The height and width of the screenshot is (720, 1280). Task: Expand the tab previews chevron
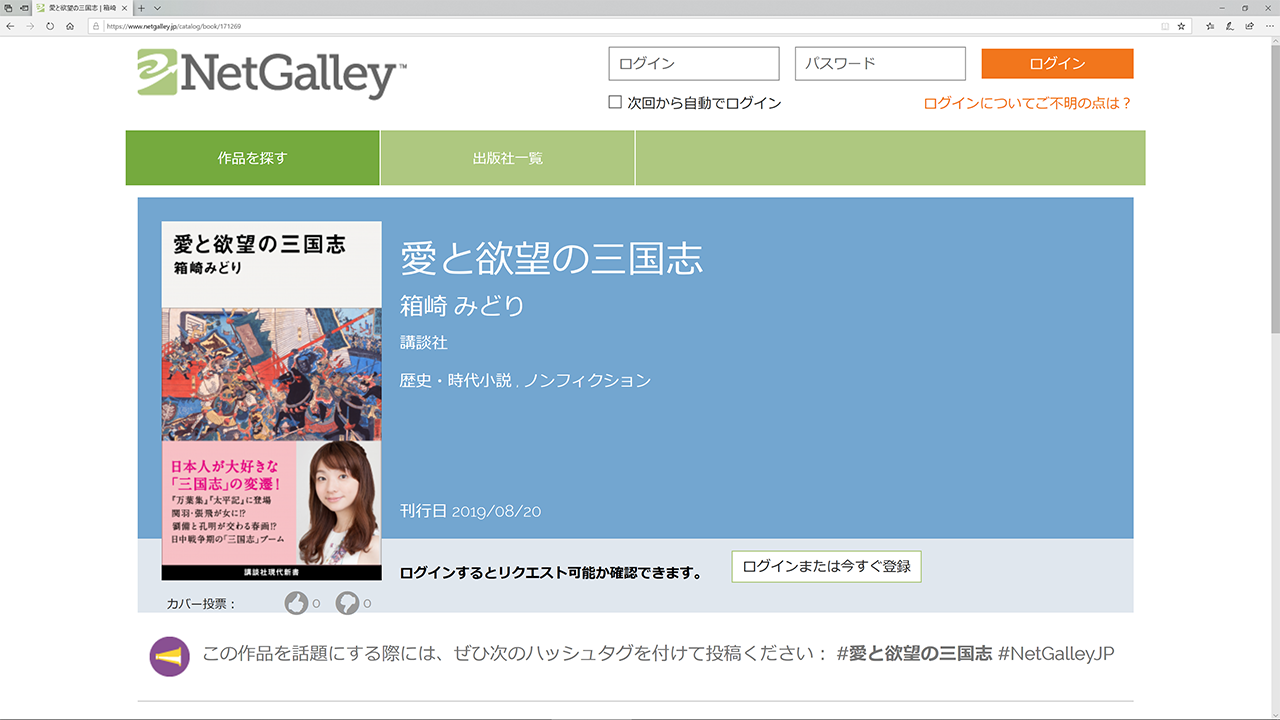(157, 7)
